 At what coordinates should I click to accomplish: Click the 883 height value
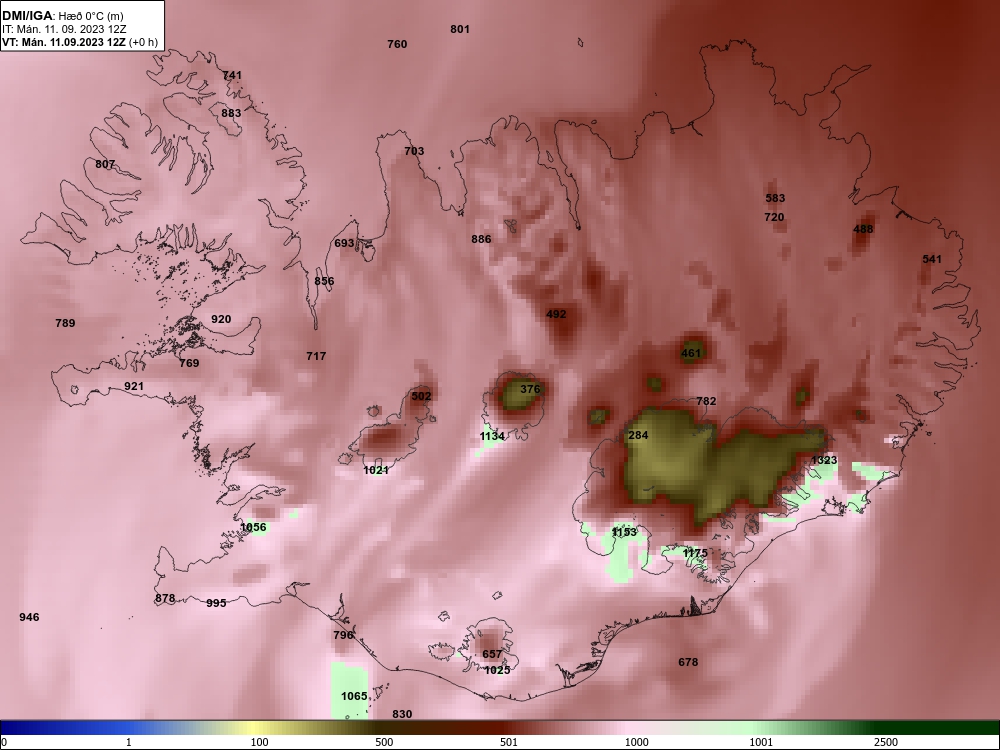231,114
